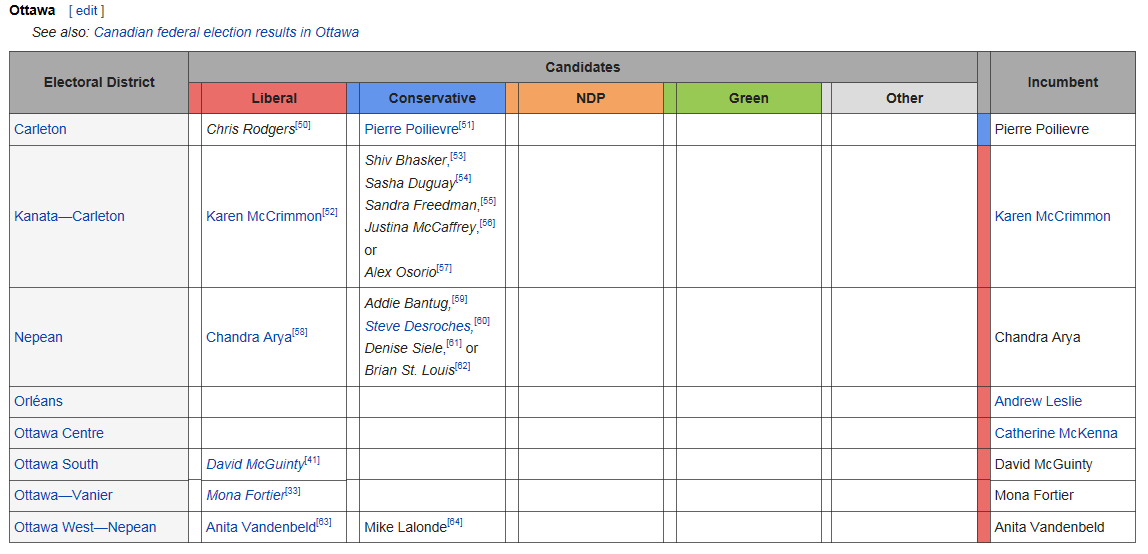Click Pierre Poilievre in Conservative column

pyautogui.click(x=411, y=129)
